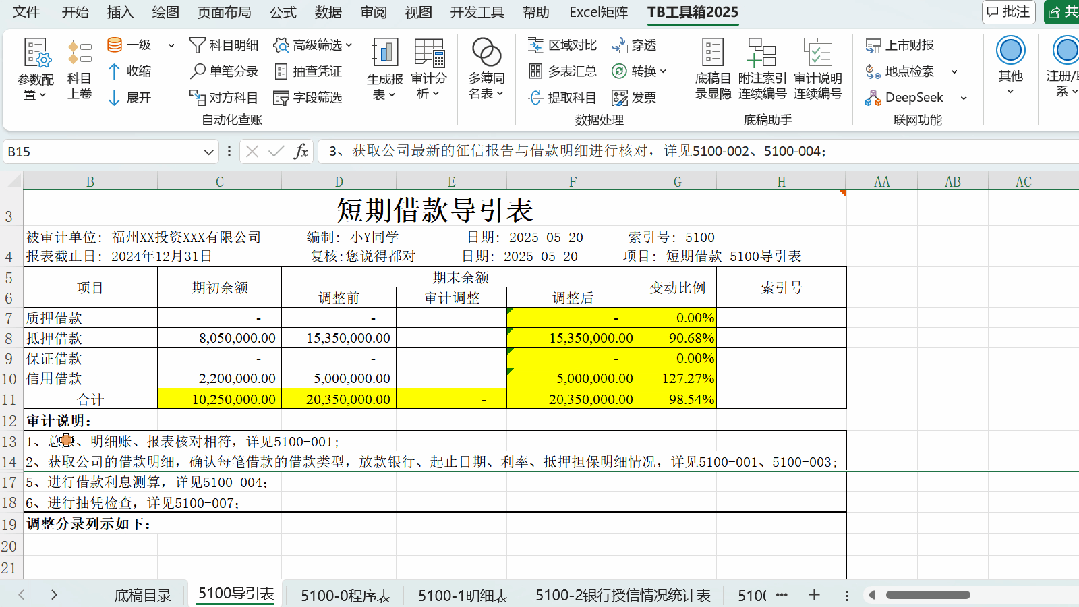Click the 地点检索 tool

point(899,71)
